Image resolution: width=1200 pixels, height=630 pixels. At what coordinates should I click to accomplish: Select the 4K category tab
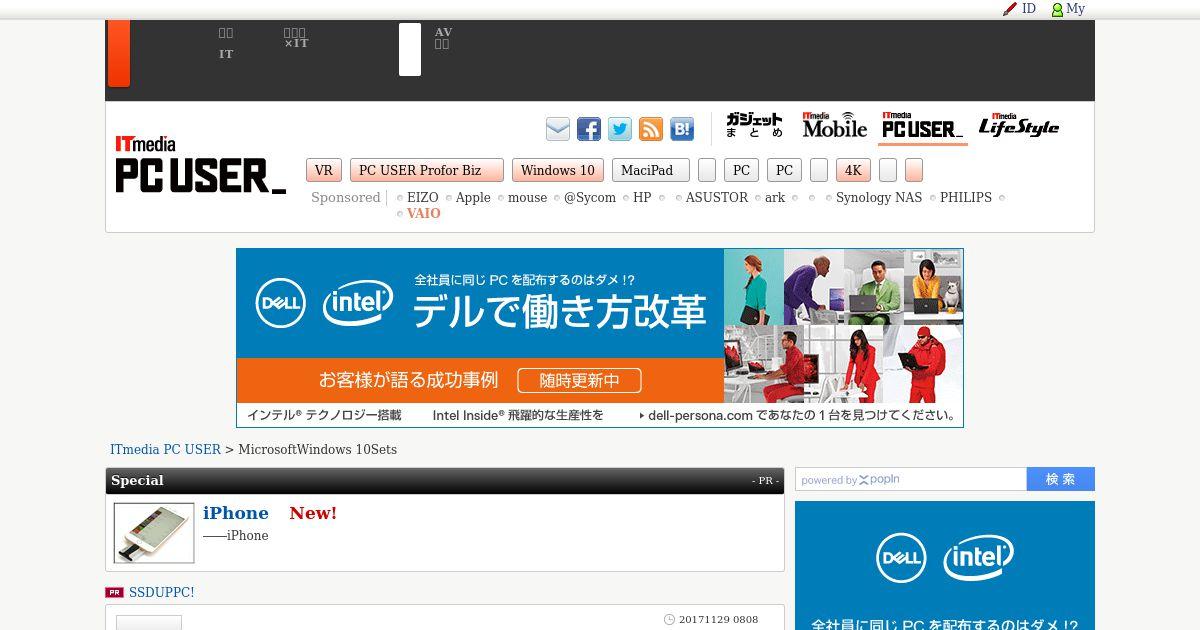coord(853,170)
